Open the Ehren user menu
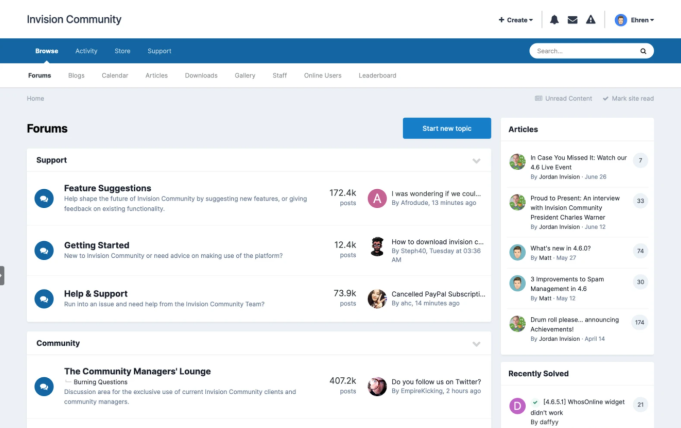This screenshot has height=428, width=681. tap(634, 19)
